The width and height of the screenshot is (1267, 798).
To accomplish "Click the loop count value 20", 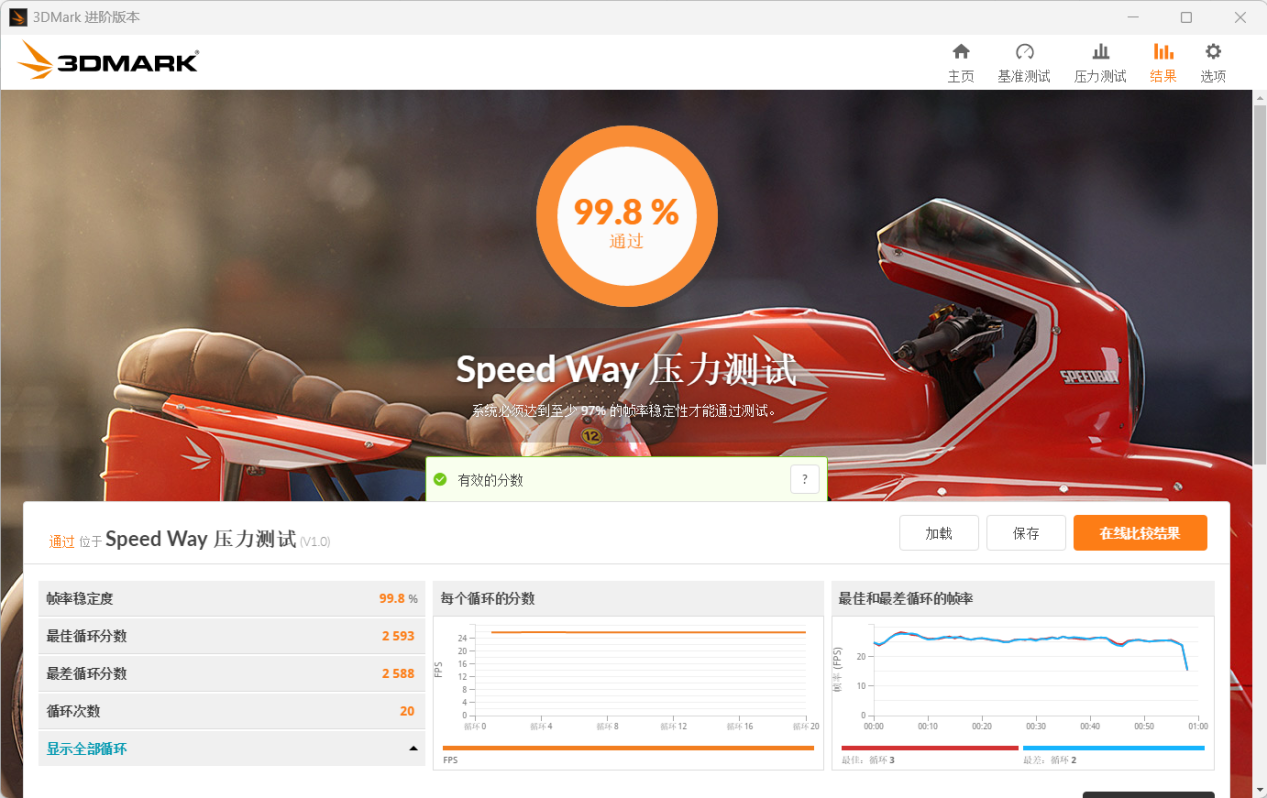I will (407, 711).
